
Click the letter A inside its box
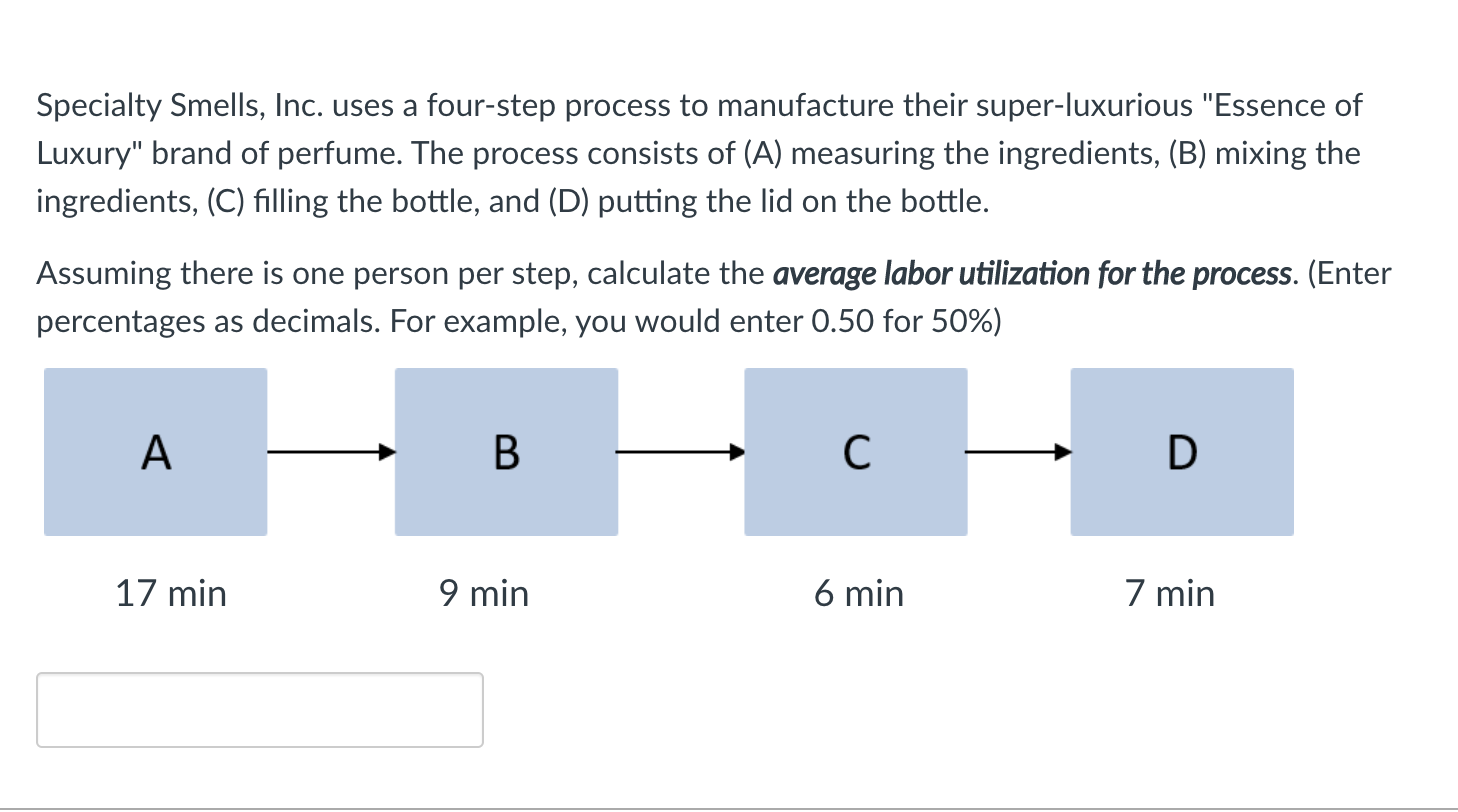pyautogui.click(x=155, y=453)
